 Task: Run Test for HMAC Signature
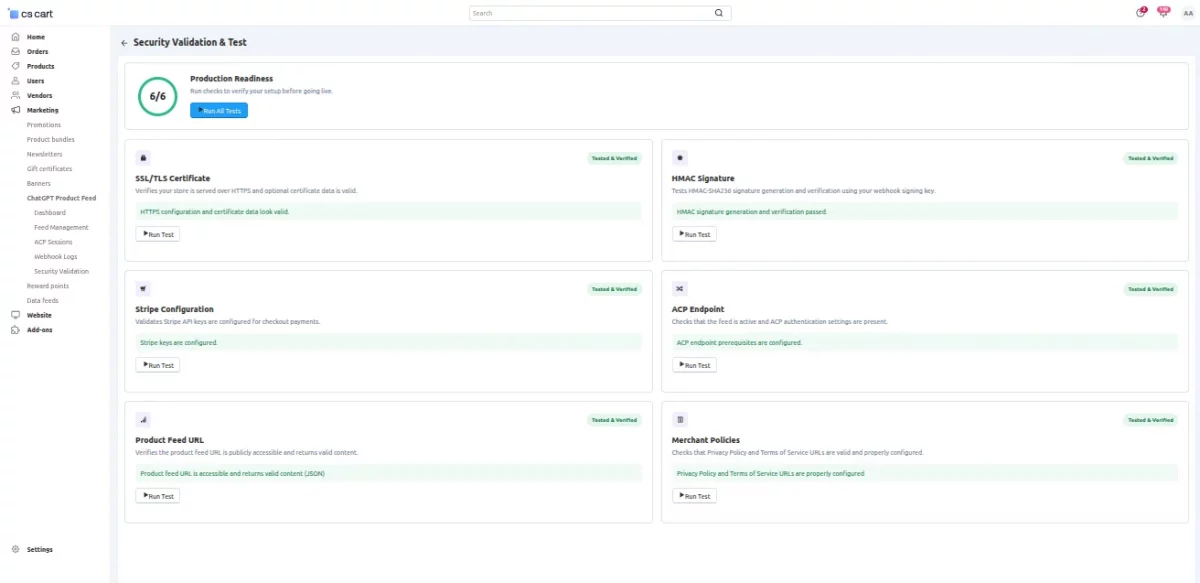[x=695, y=235]
